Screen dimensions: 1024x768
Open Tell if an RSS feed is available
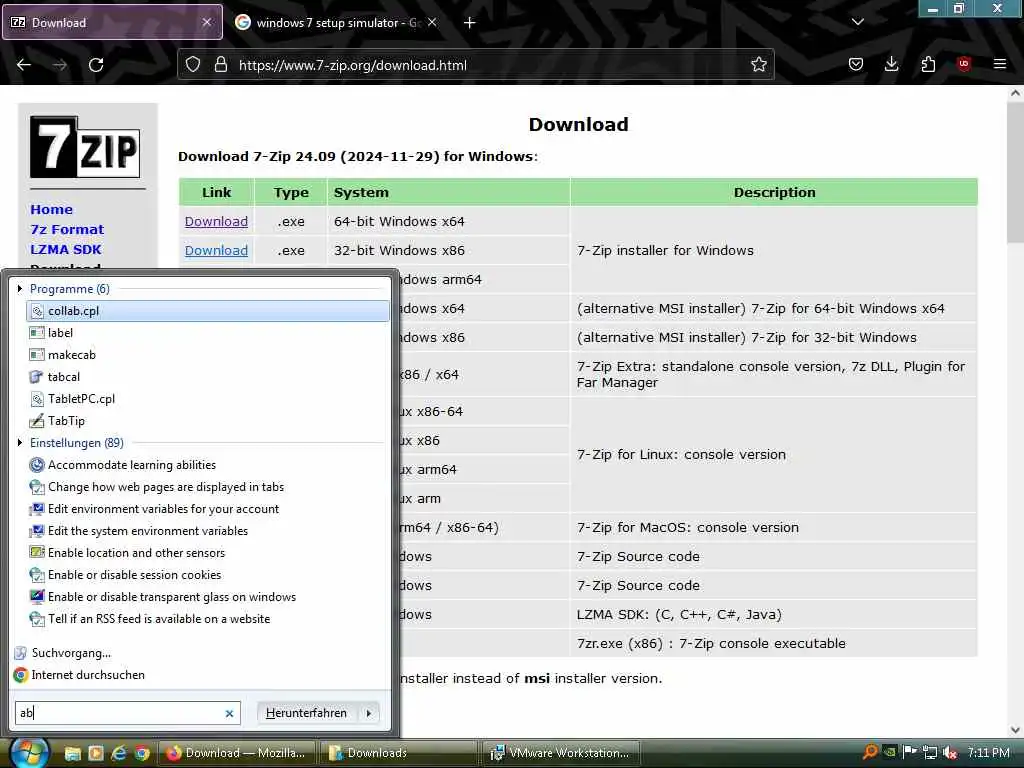208,619
